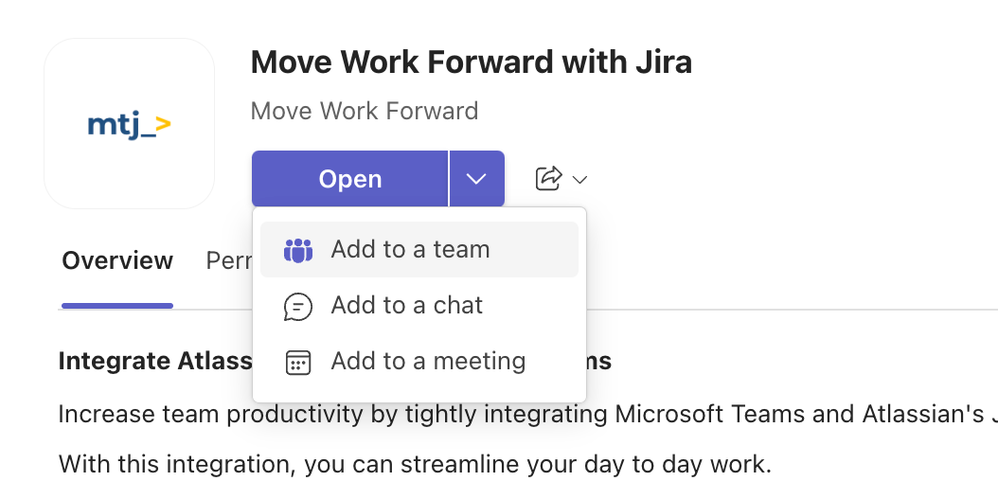Image resolution: width=998 pixels, height=481 pixels.
Task: Switch to the Overview tab
Action: pos(117,261)
